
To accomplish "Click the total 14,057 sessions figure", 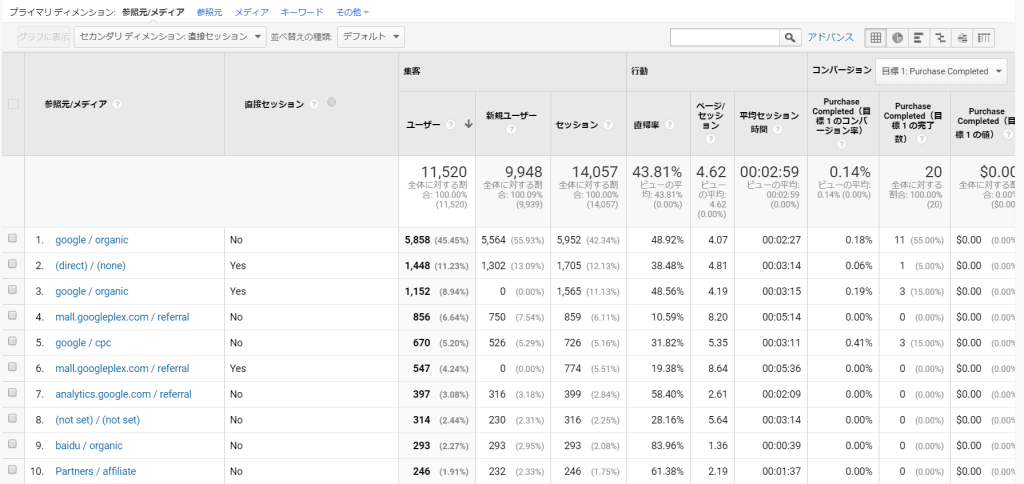I will (x=594, y=172).
